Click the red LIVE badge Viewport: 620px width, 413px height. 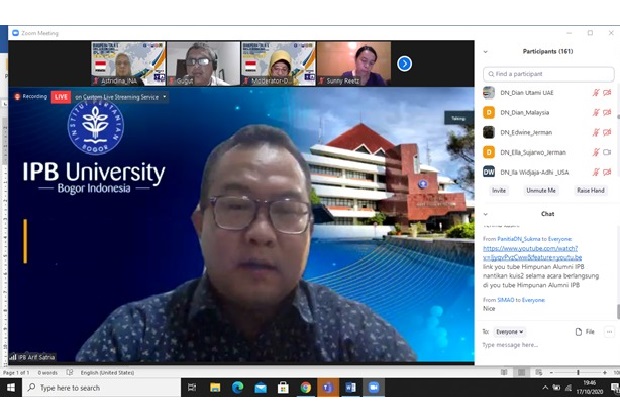pos(61,97)
